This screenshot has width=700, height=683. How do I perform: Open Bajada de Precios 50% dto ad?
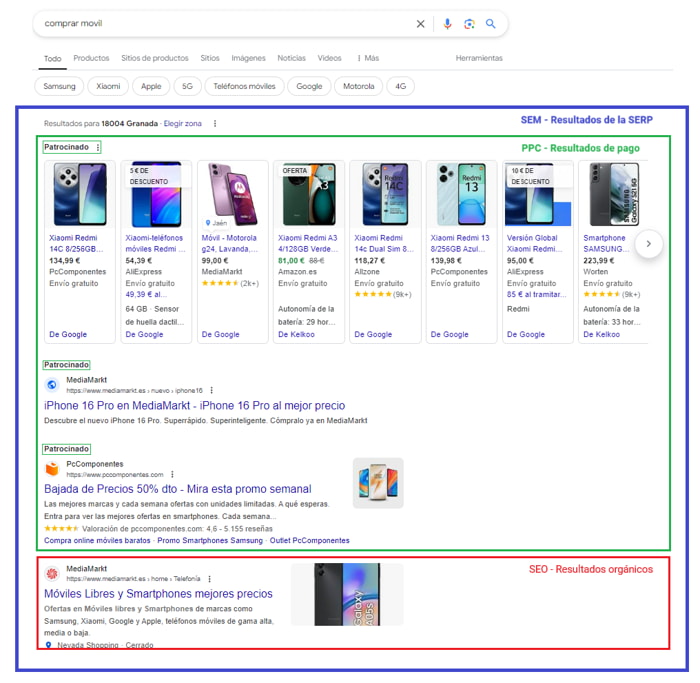pyautogui.click(x=178, y=489)
